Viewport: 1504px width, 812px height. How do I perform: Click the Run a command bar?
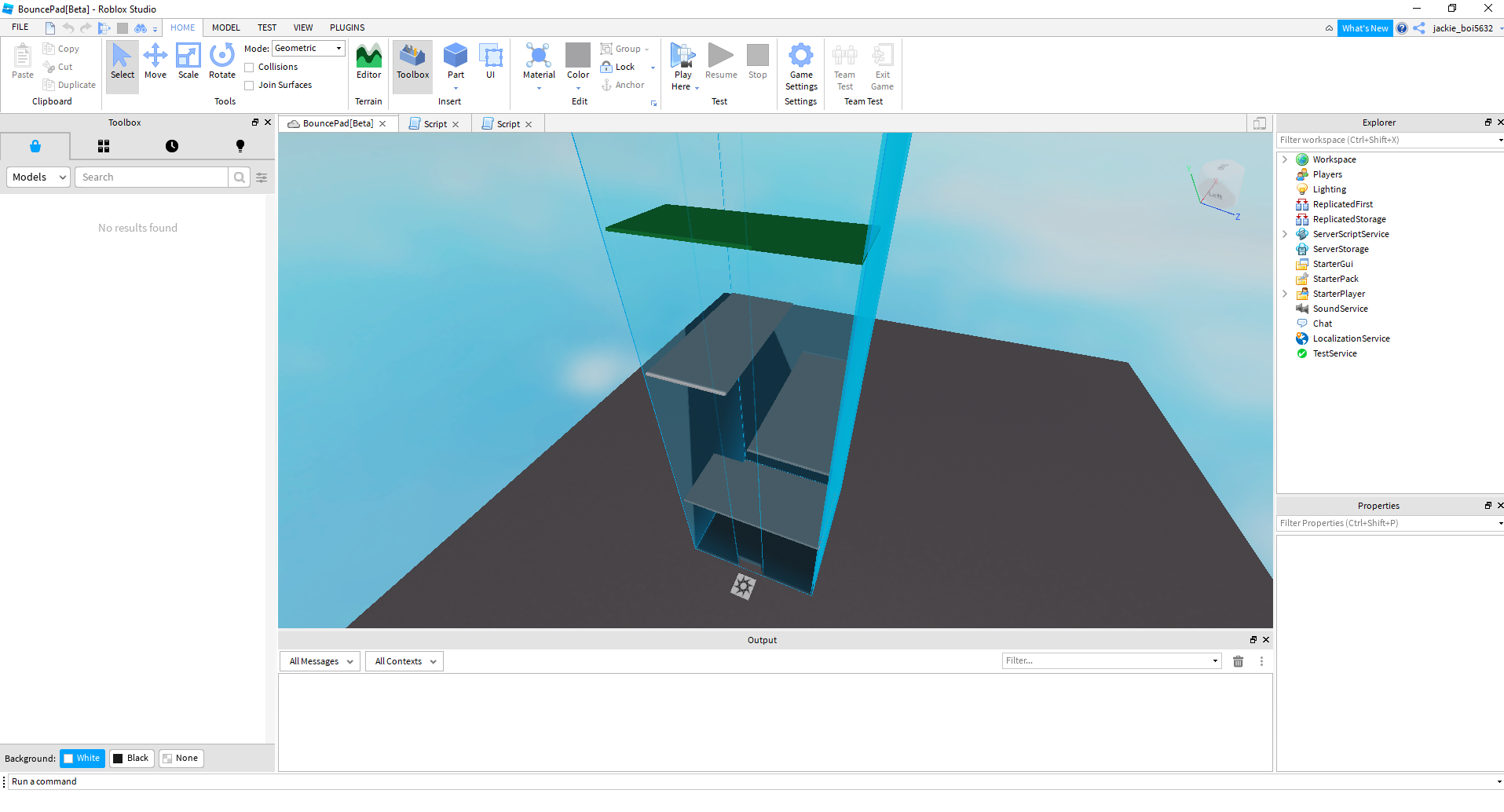[157, 781]
